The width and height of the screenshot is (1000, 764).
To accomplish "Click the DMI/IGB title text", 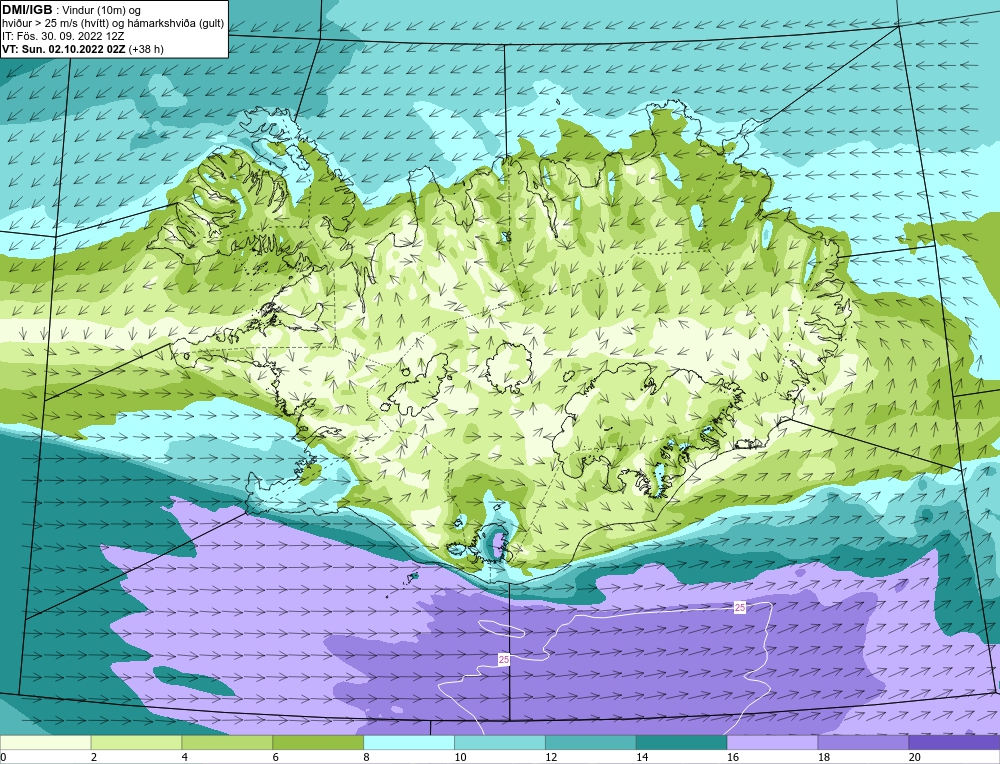I will (27, 10).
